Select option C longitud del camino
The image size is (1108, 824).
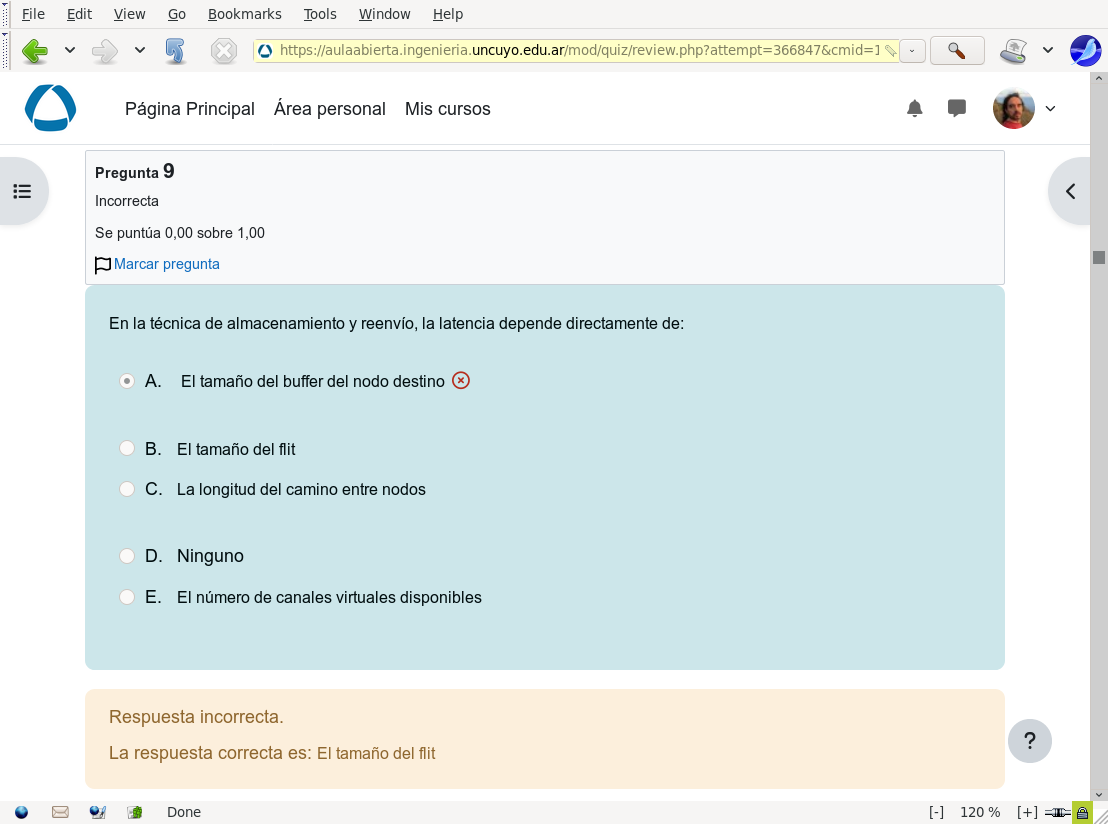(126, 489)
